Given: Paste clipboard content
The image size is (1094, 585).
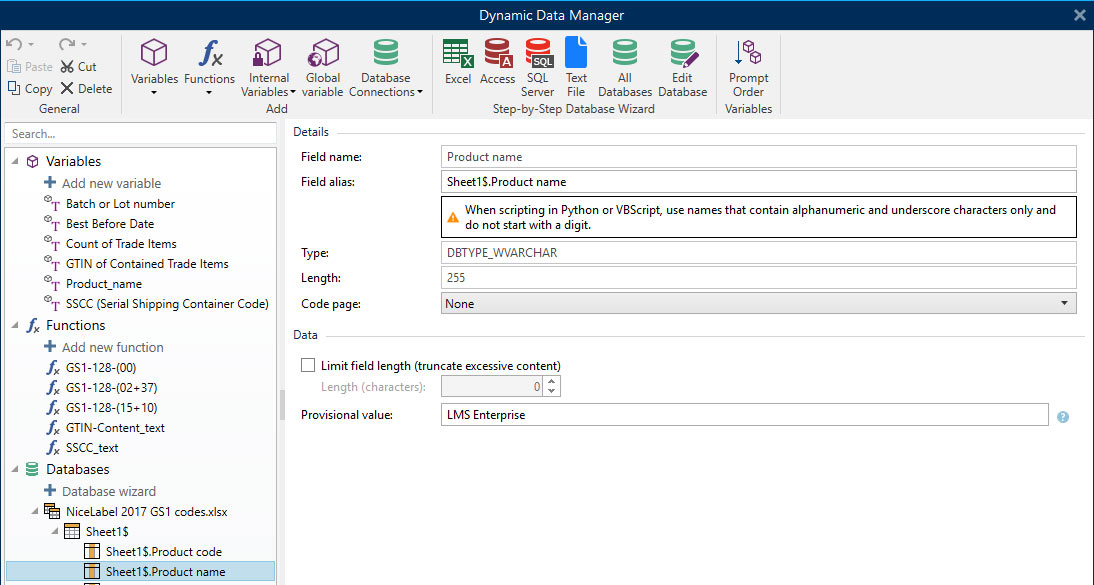Looking at the screenshot, I should (30, 66).
